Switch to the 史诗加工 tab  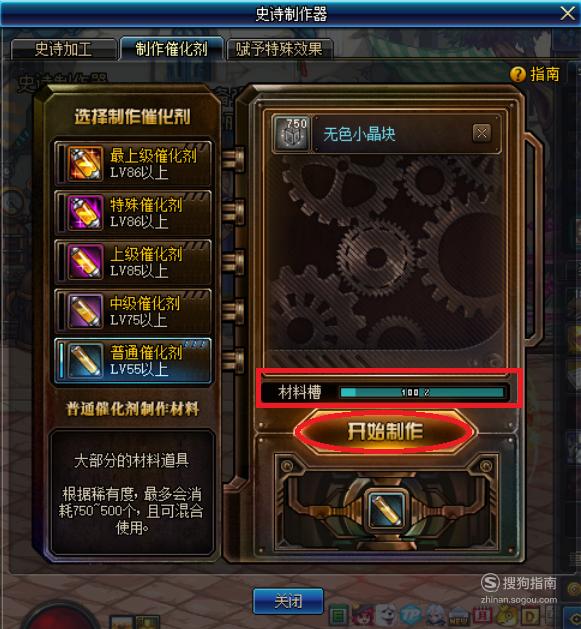pos(64,49)
